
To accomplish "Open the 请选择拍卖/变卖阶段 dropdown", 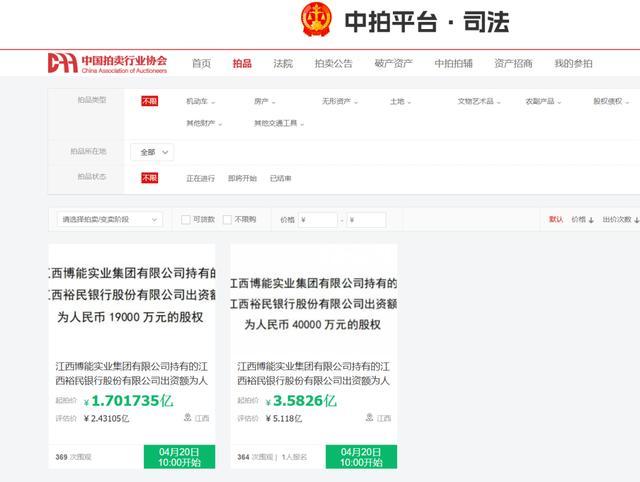I will 109,220.
